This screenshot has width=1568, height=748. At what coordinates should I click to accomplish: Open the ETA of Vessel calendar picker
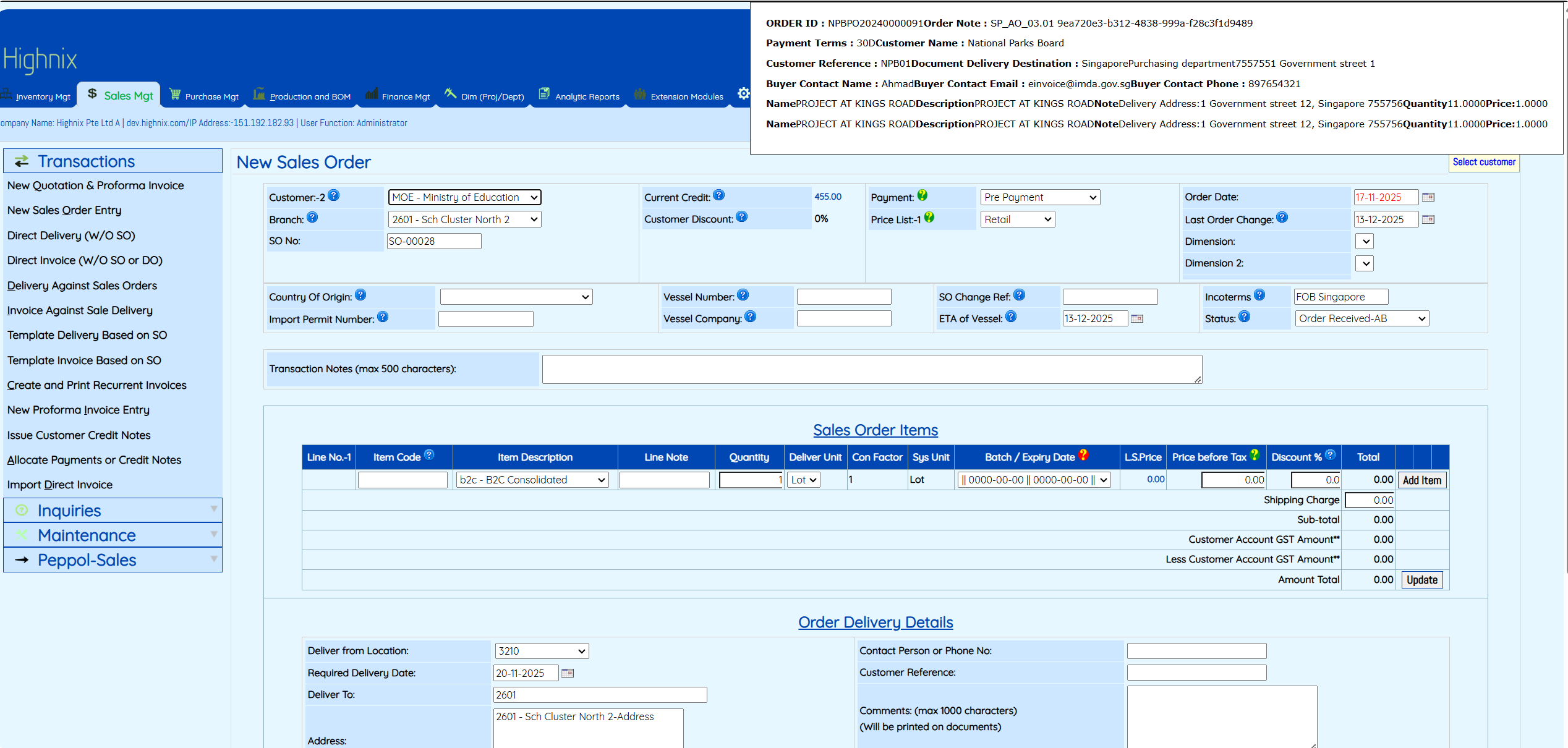point(1136,318)
